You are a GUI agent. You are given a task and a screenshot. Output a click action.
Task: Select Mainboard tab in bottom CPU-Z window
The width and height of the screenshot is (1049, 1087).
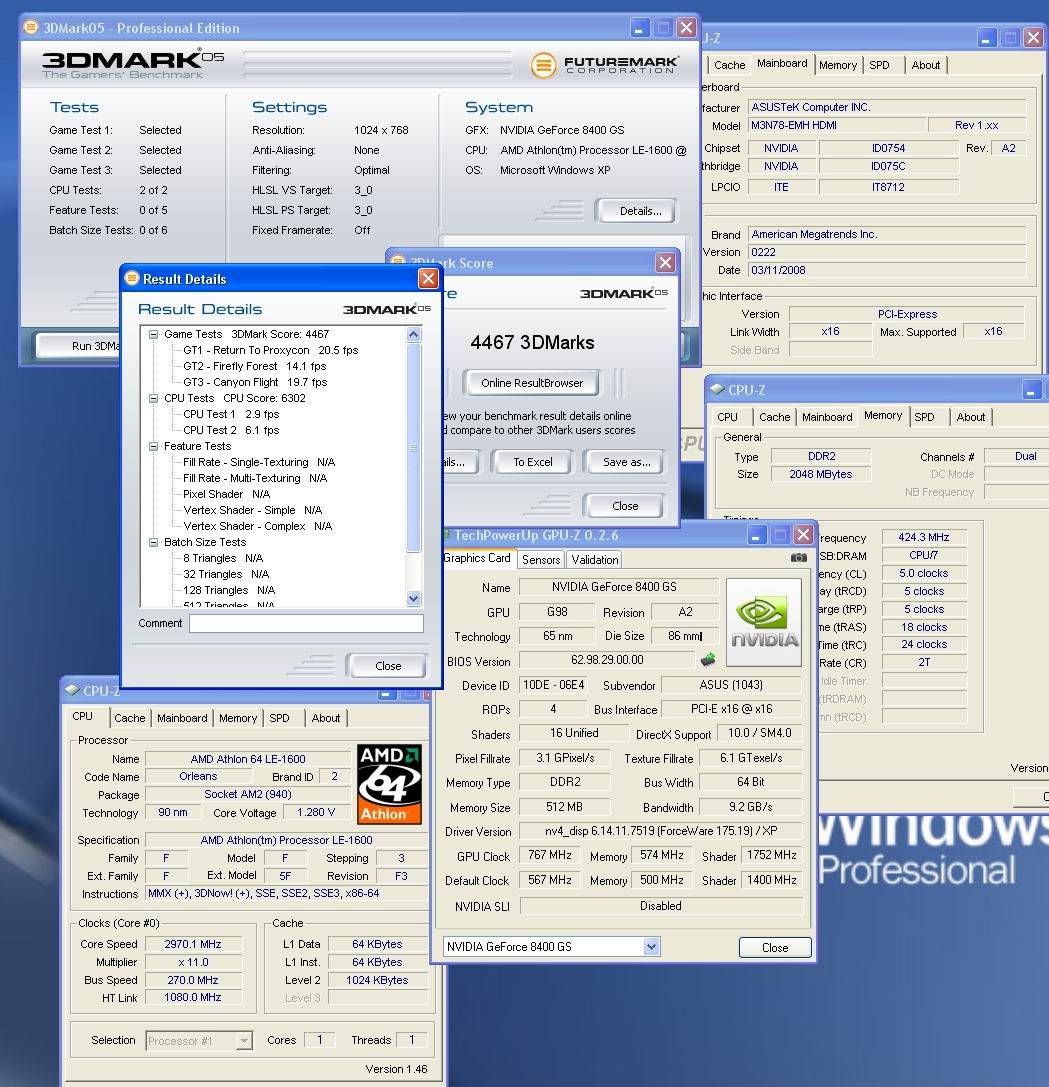(182, 718)
